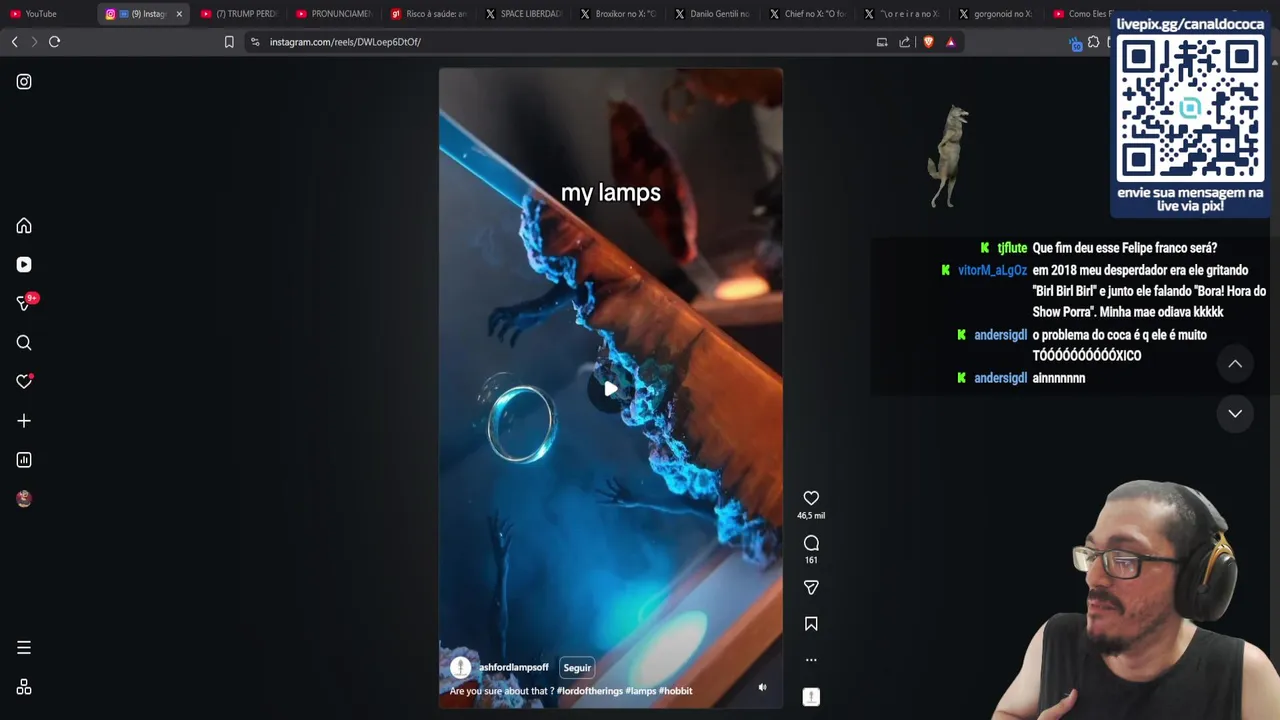The width and height of the screenshot is (1280, 720).
Task: Open the Reels section in sidebar
Action: tap(24, 265)
